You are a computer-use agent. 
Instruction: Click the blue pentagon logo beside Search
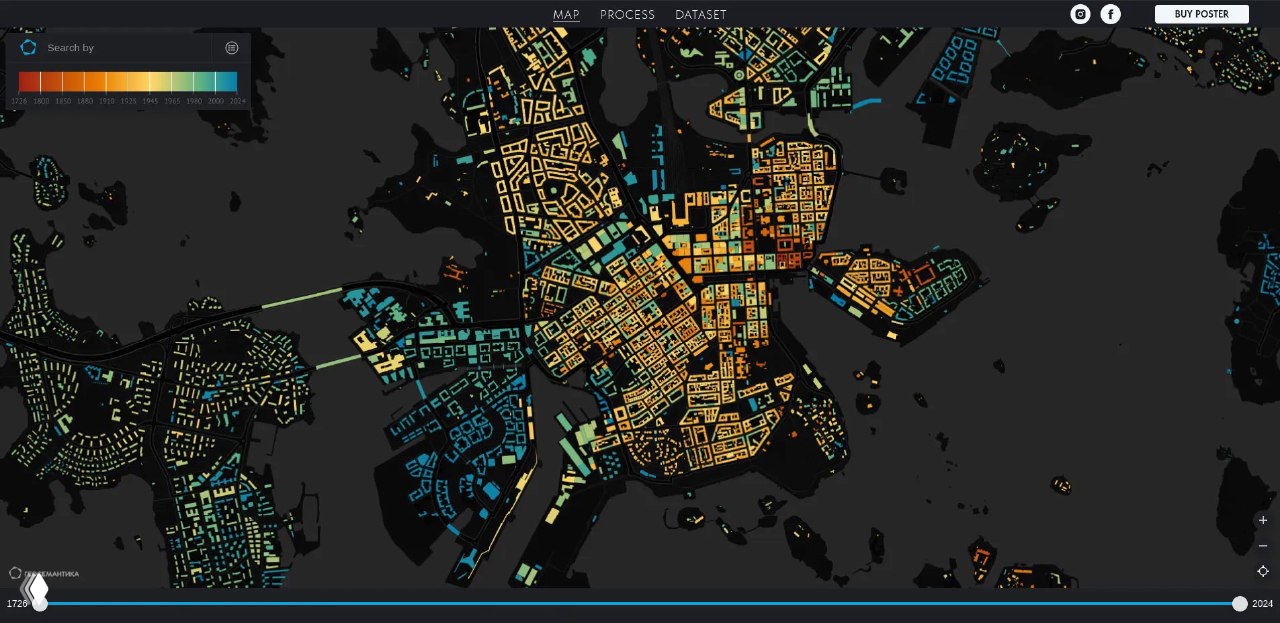28,47
